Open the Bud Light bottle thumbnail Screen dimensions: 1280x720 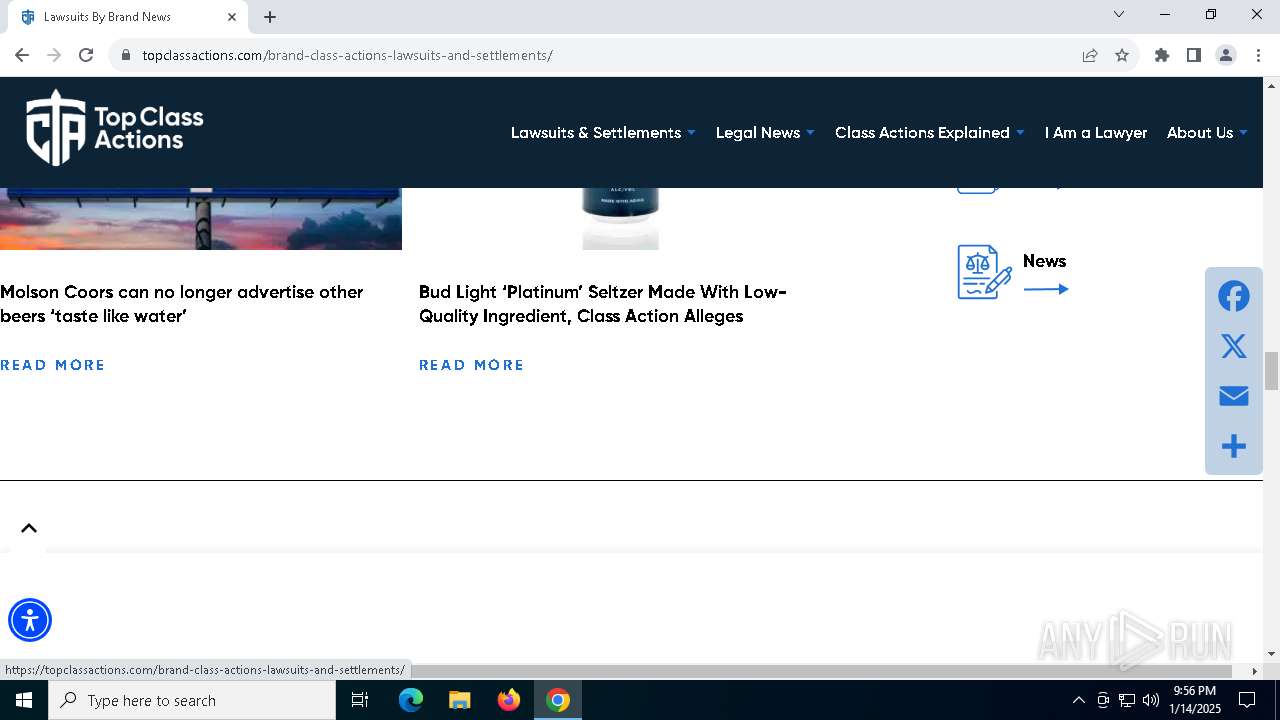point(620,219)
